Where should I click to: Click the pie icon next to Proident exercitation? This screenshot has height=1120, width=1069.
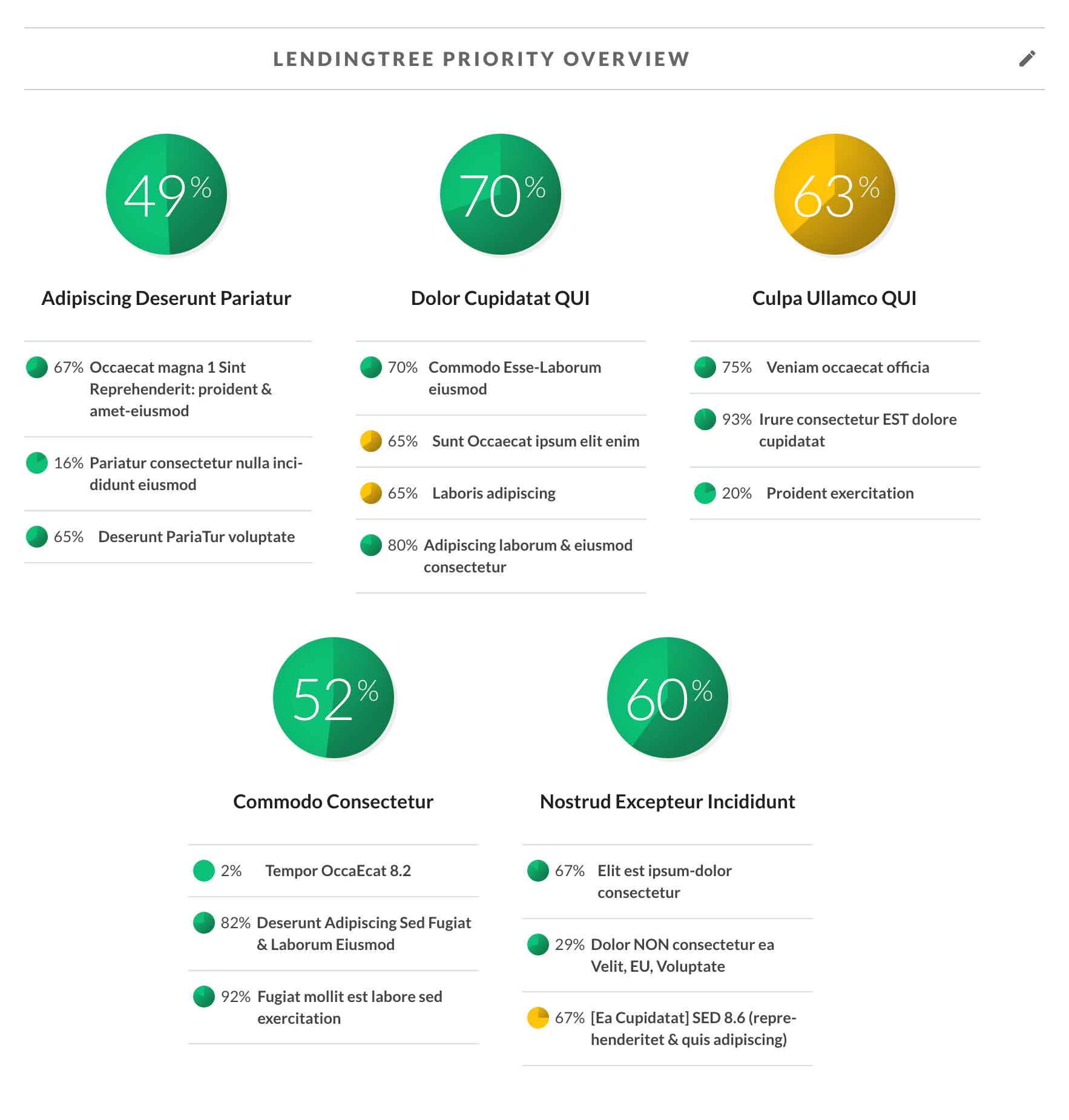pyautogui.click(x=705, y=494)
